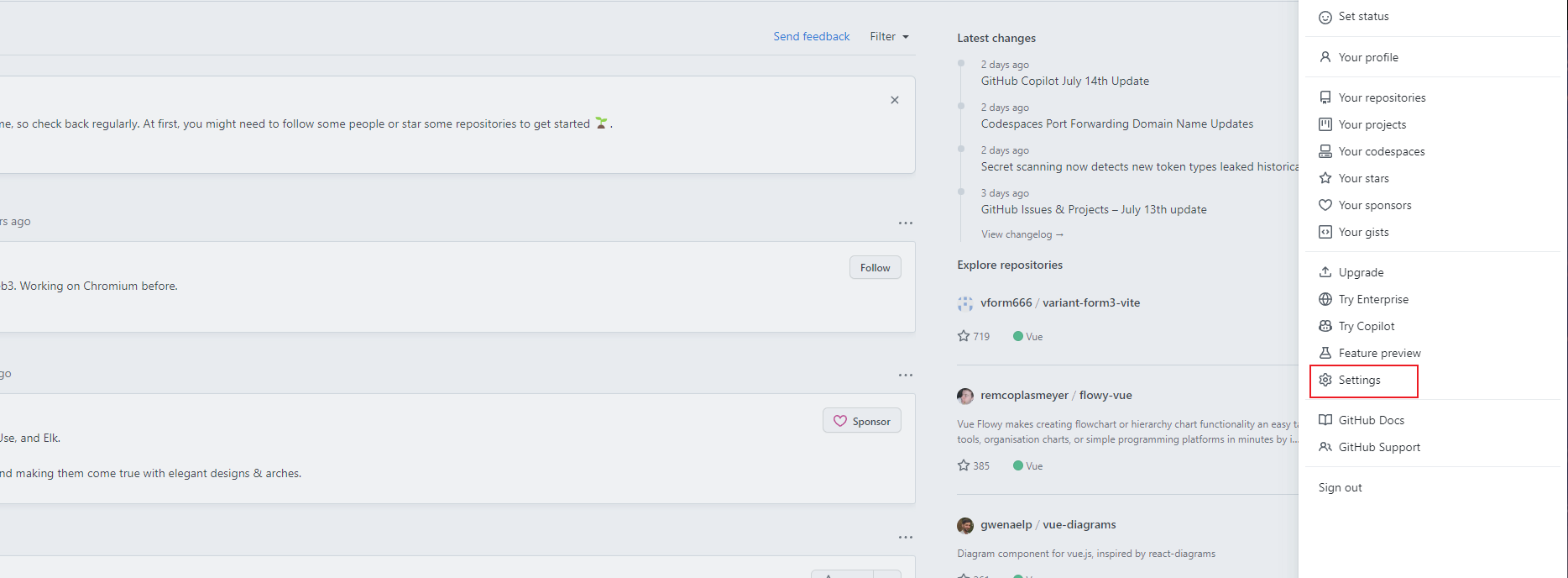Click the star icon next to Your stars
This screenshot has height=578, width=1568.
tap(1325, 178)
